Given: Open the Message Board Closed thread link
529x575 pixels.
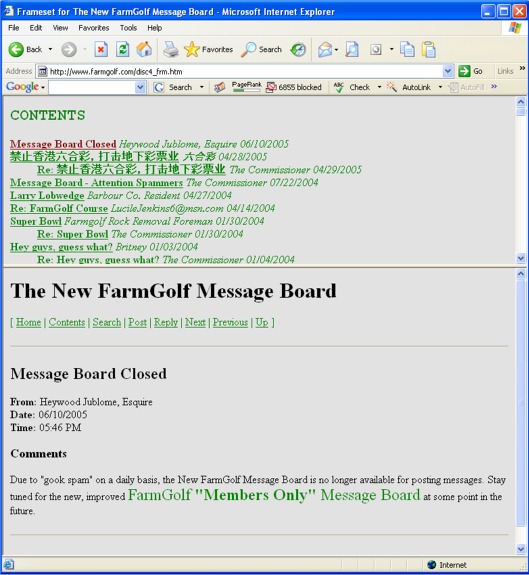Looking at the screenshot, I should tap(63, 144).
